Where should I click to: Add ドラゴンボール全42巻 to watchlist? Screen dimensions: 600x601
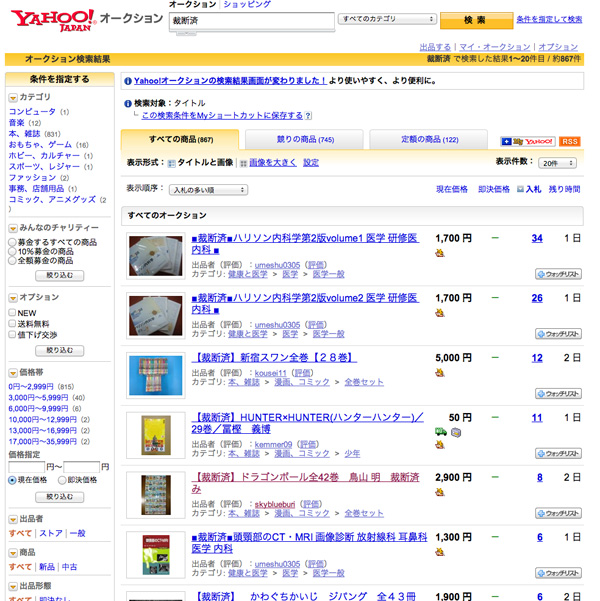coord(558,513)
